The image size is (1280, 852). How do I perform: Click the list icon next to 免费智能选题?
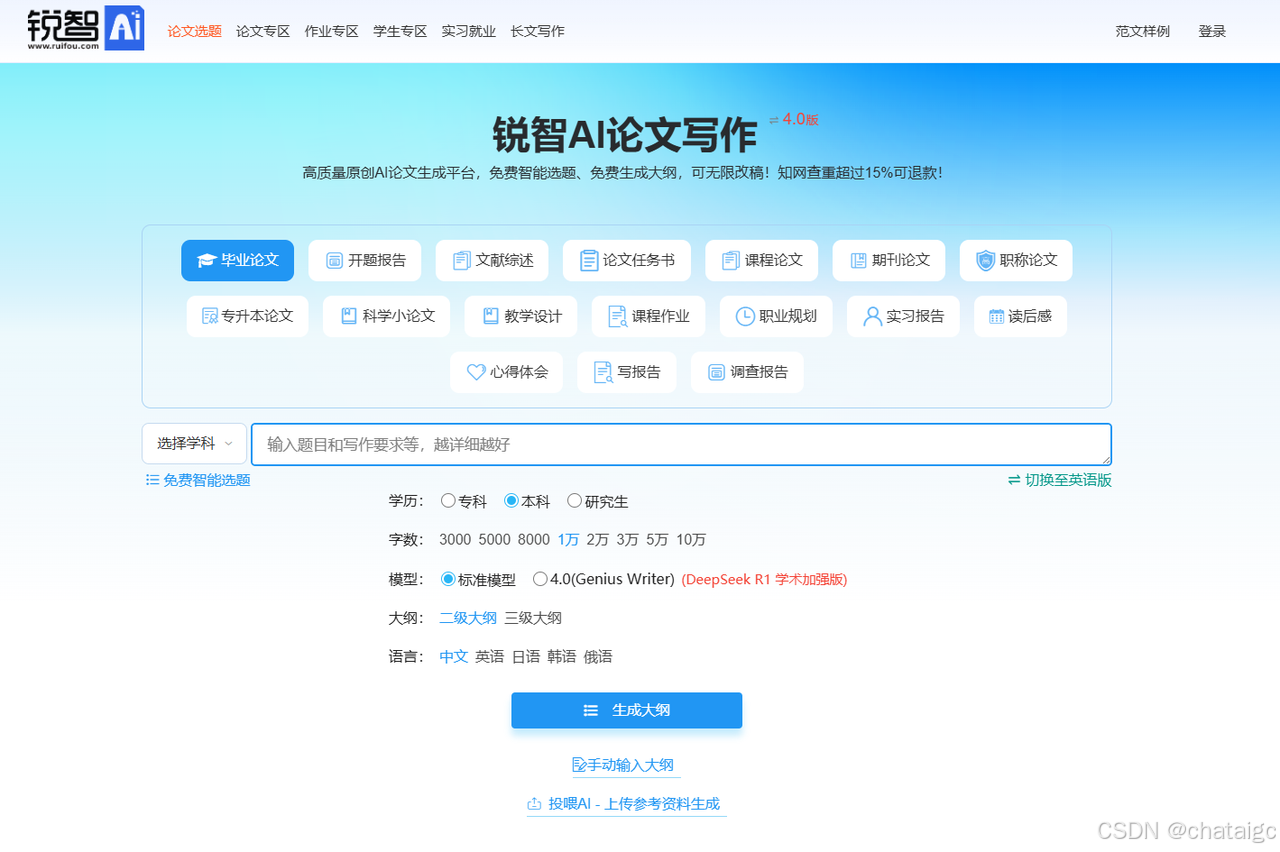point(153,480)
